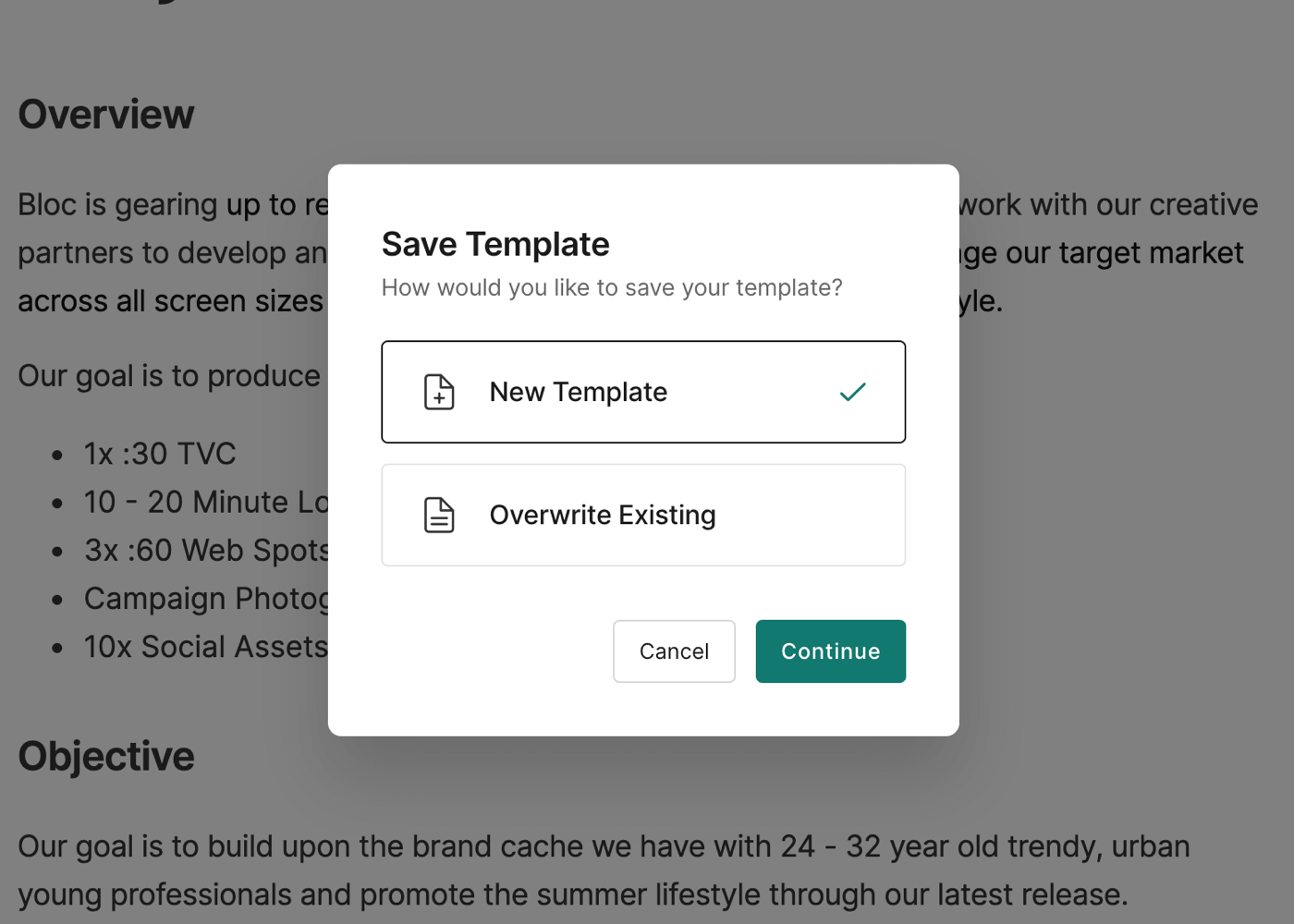This screenshot has width=1294, height=924.
Task: Click the '10x Social Assets' list item
Action: point(205,647)
